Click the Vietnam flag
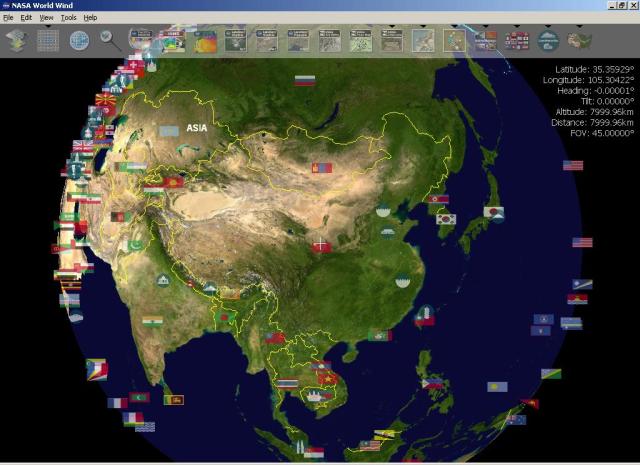640x465 pixels. (x=328, y=379)
